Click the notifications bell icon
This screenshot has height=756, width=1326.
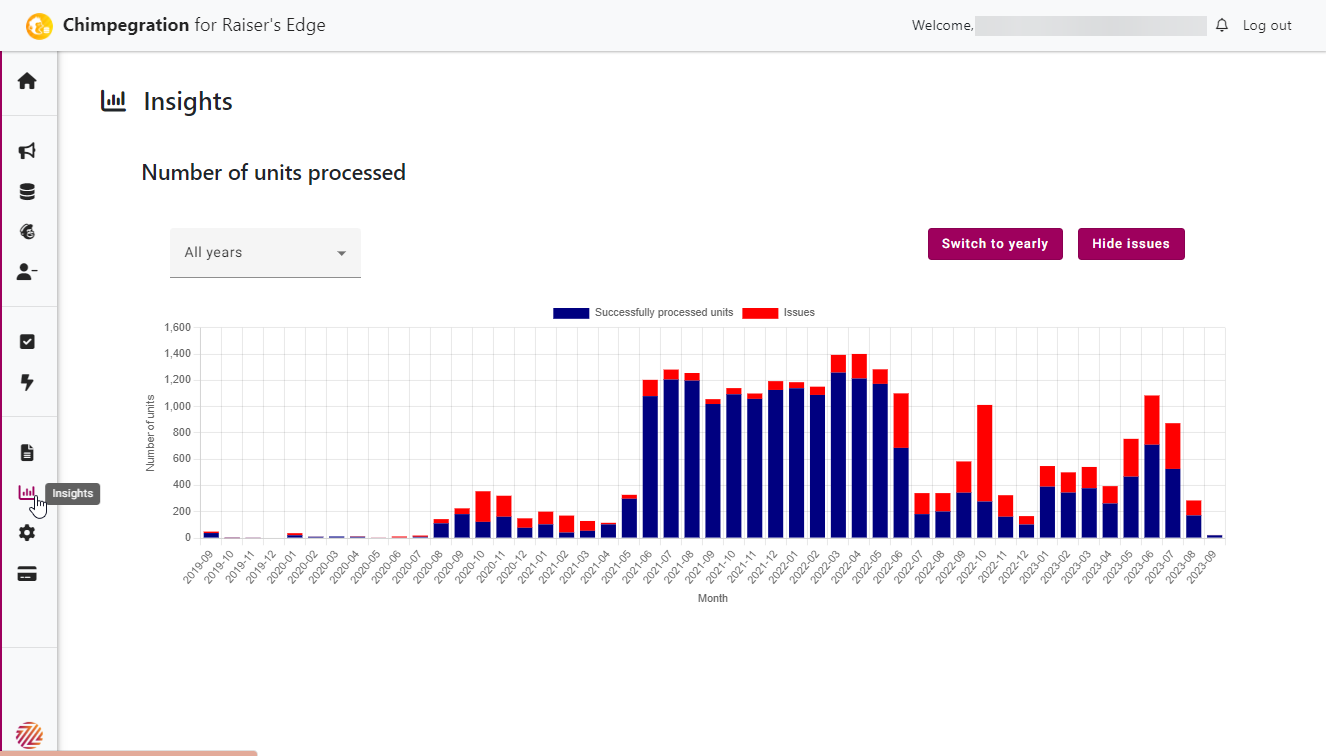pos(1222,26)
